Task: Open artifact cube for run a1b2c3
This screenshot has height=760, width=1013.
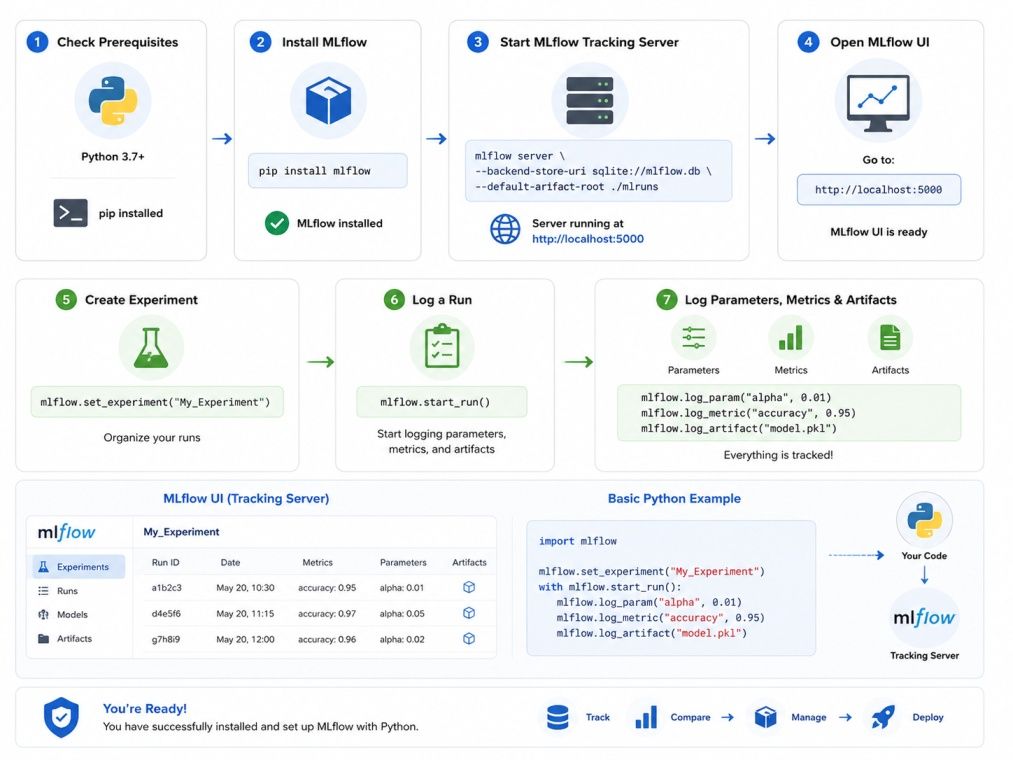Action: click(469, 587)
